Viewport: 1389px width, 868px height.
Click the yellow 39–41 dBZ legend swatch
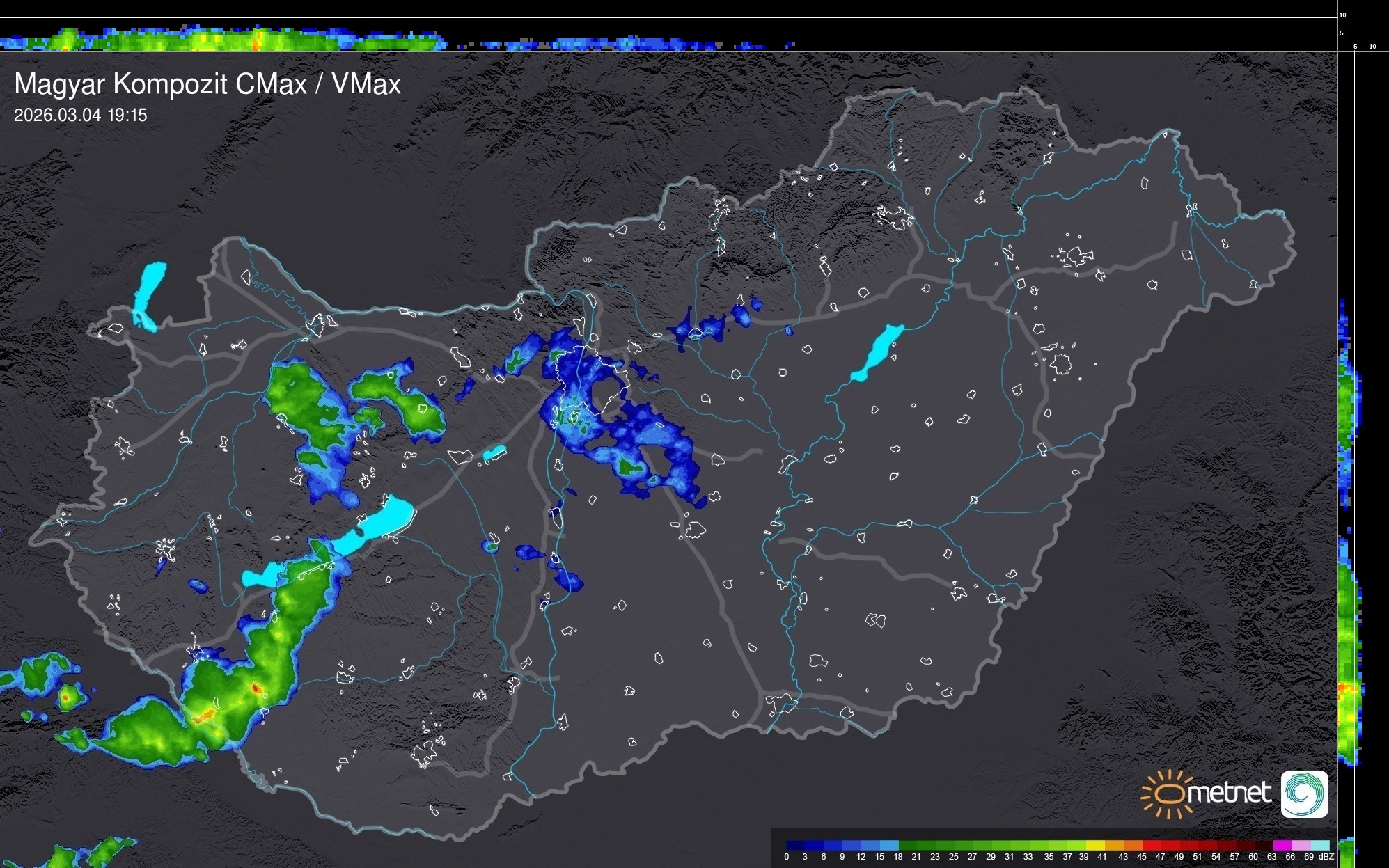click(x=1095, y=845)
